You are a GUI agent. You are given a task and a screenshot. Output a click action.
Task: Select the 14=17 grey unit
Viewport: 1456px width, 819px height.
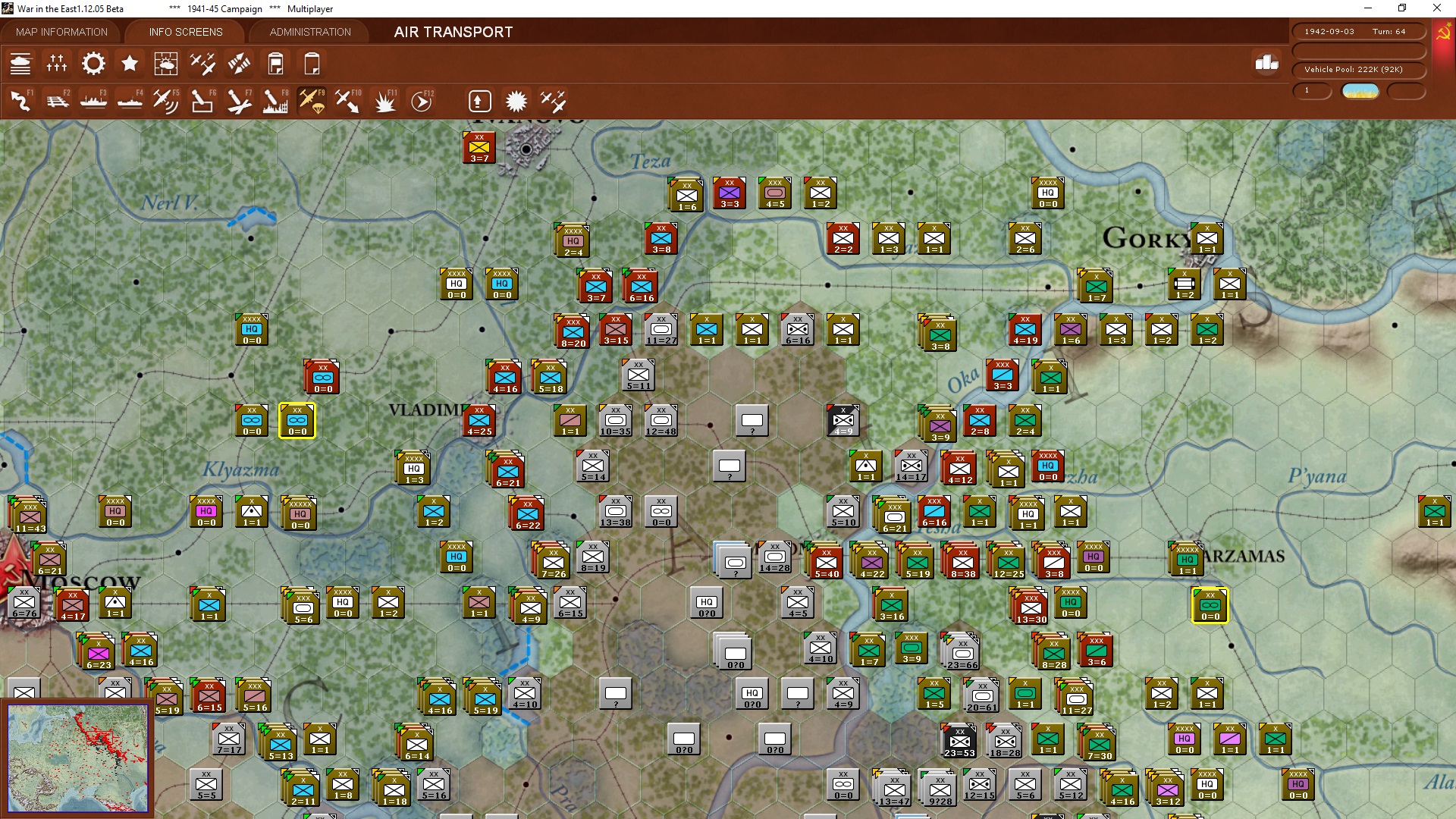coord(911,466)
